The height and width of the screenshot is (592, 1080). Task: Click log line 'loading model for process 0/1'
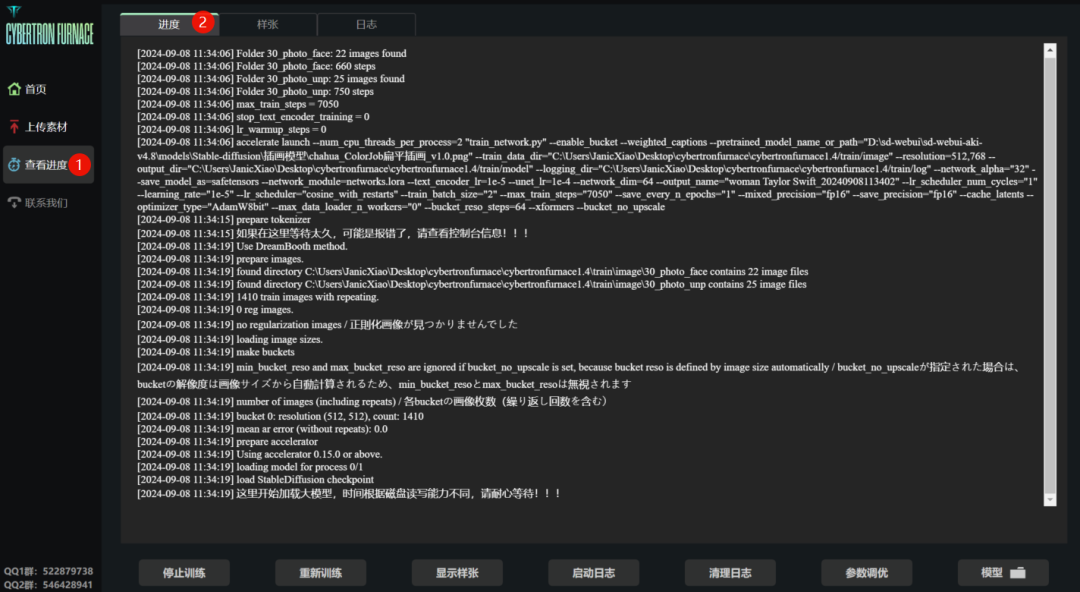click(x=250, y=467)
